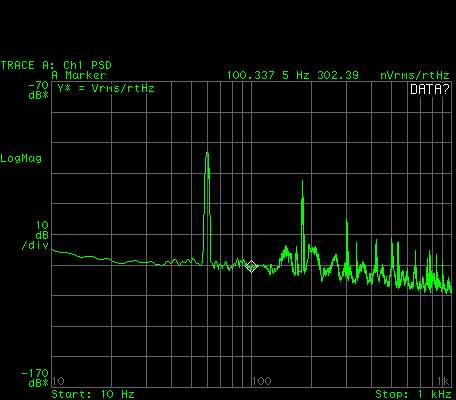Click the diamond marker on the trace
The height and width of the screenshot is (400, 456).
coord(251,266)
